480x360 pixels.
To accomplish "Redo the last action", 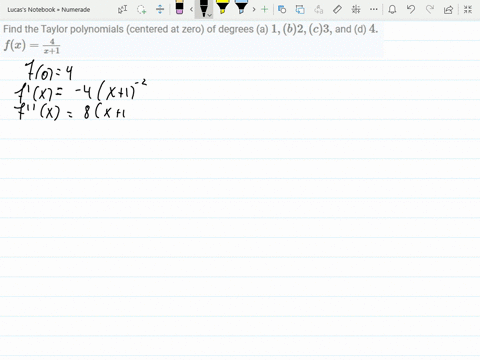I will click(x=430, y=9).
